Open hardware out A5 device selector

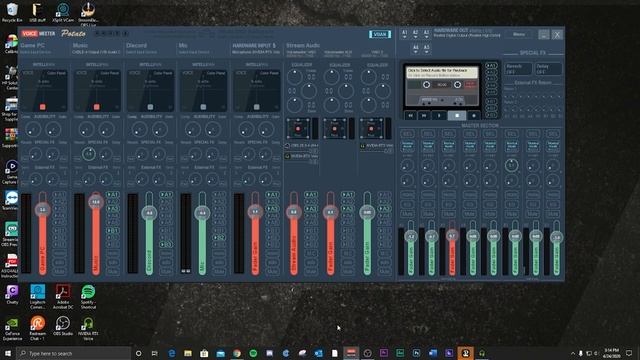(x=426, y=49)
